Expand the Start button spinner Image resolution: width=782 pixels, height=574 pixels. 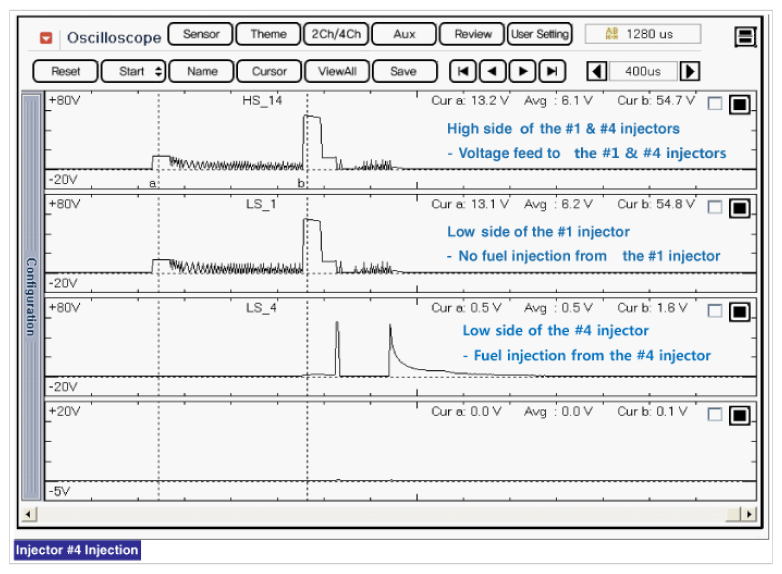[x=159, y=72]
